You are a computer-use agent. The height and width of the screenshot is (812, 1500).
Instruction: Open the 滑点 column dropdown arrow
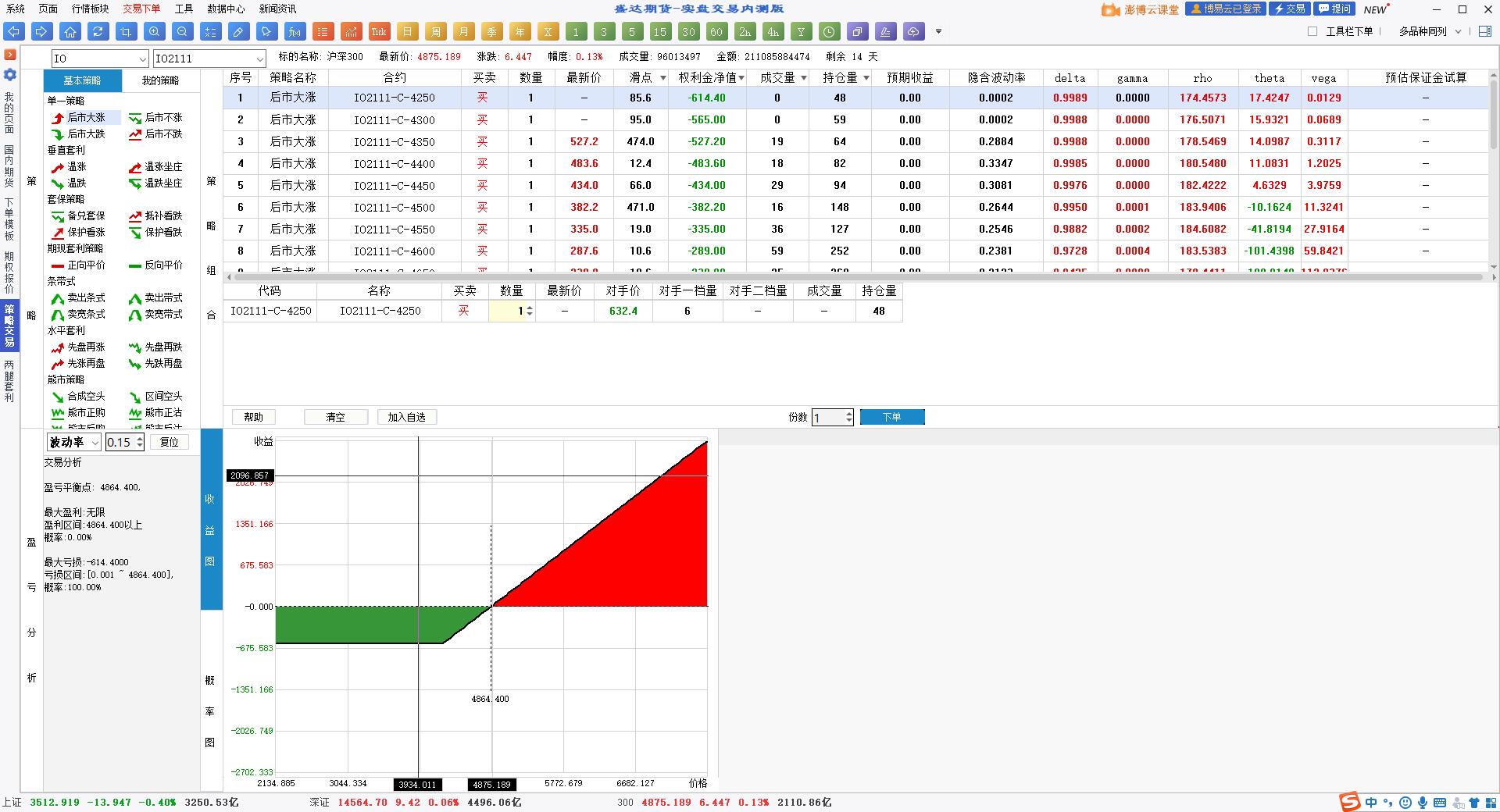662,78
